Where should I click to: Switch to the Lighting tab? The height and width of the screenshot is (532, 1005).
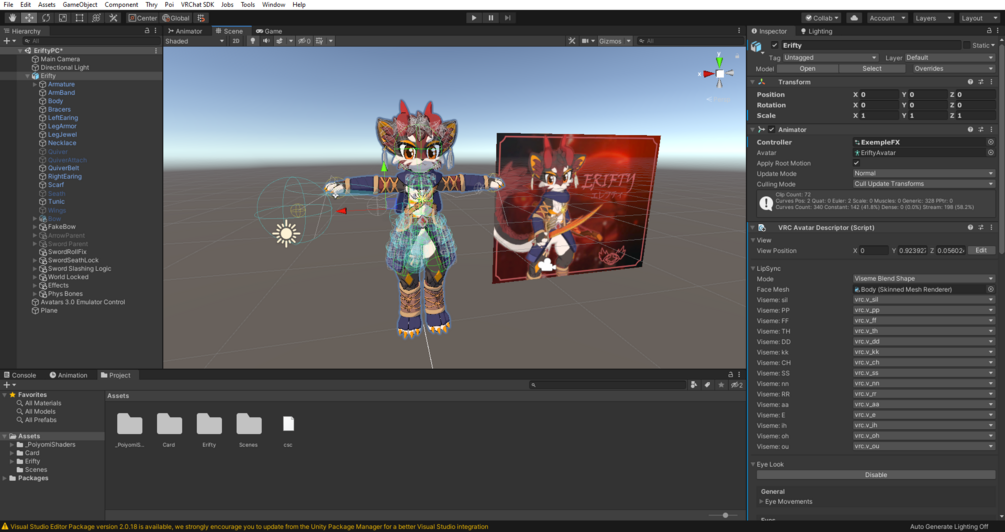816,31
